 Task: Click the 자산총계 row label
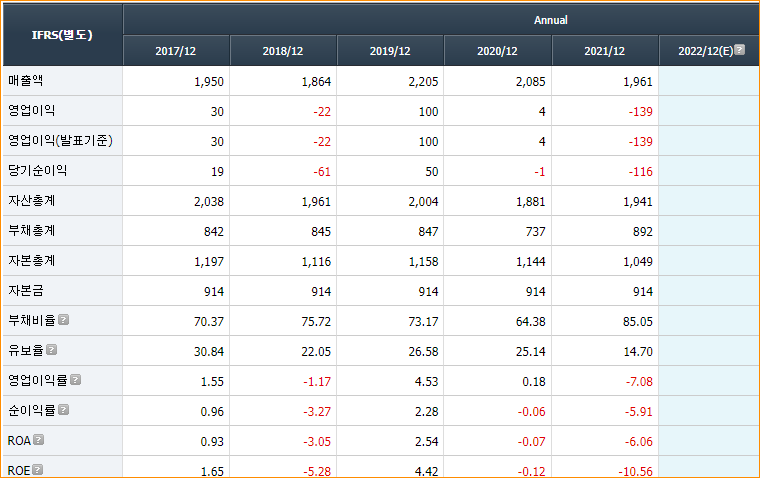[x=32, y=201]
